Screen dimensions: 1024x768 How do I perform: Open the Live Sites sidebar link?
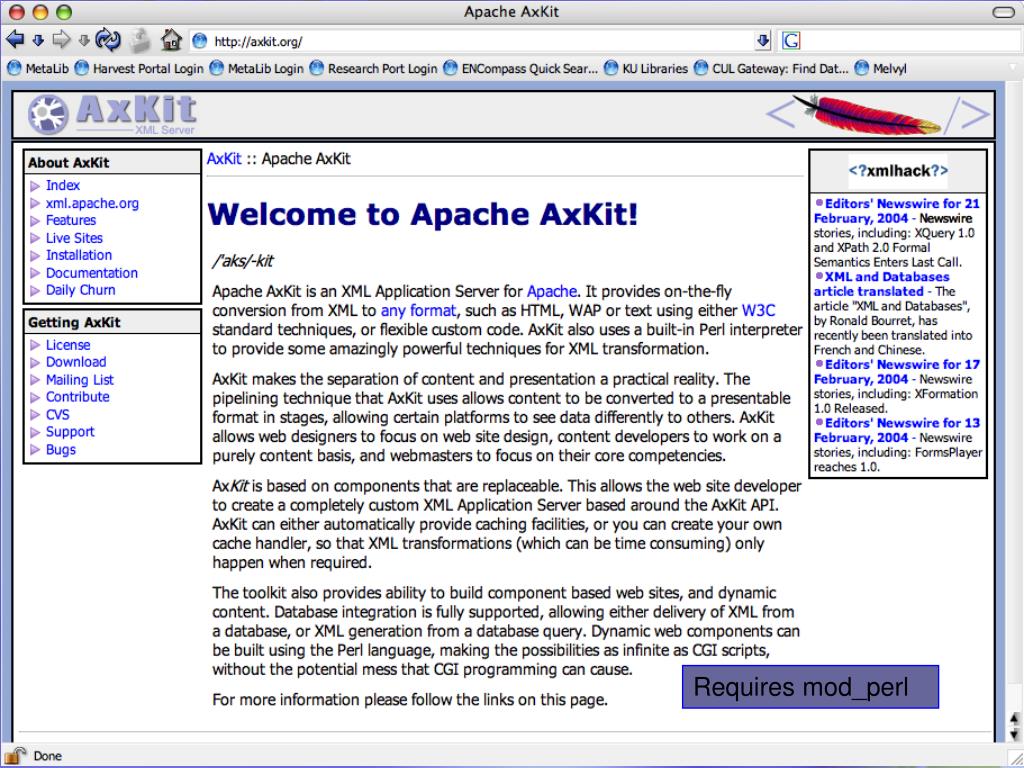click(x=74, y=238)
